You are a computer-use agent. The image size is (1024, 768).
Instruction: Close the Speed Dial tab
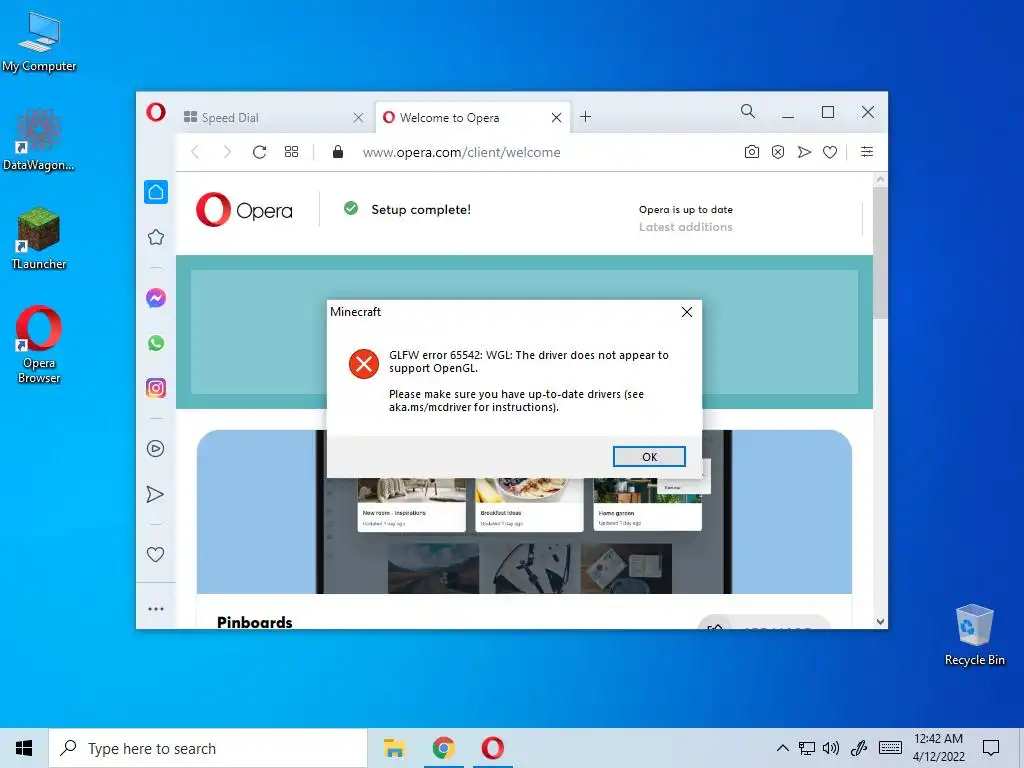pyautogui.click(x=358, y=118)
